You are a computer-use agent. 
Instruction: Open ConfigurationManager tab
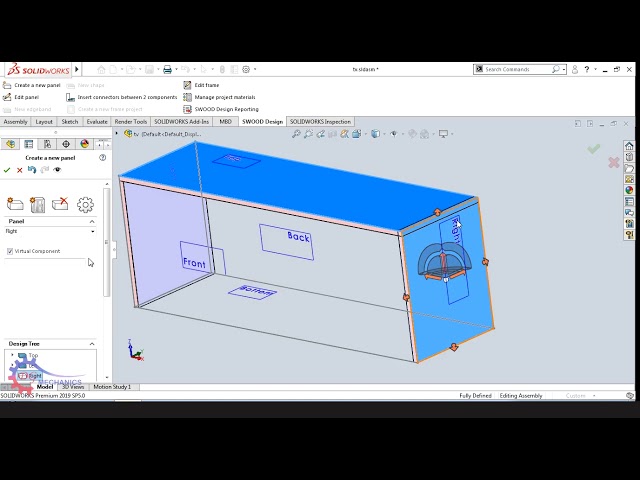click(x=47, y=144)
